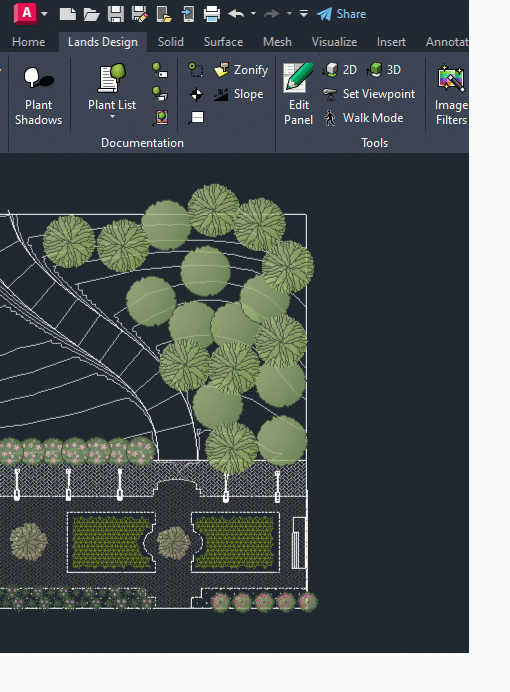Open the Edit Panel

[x=299, y=95]
